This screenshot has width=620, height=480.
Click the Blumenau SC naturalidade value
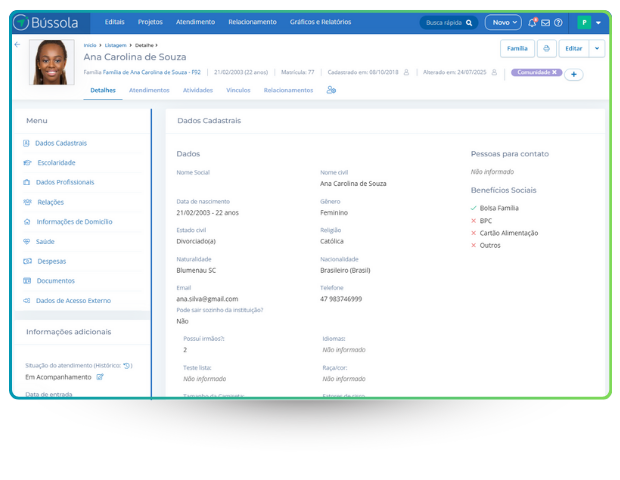click(x=196, y=270)
